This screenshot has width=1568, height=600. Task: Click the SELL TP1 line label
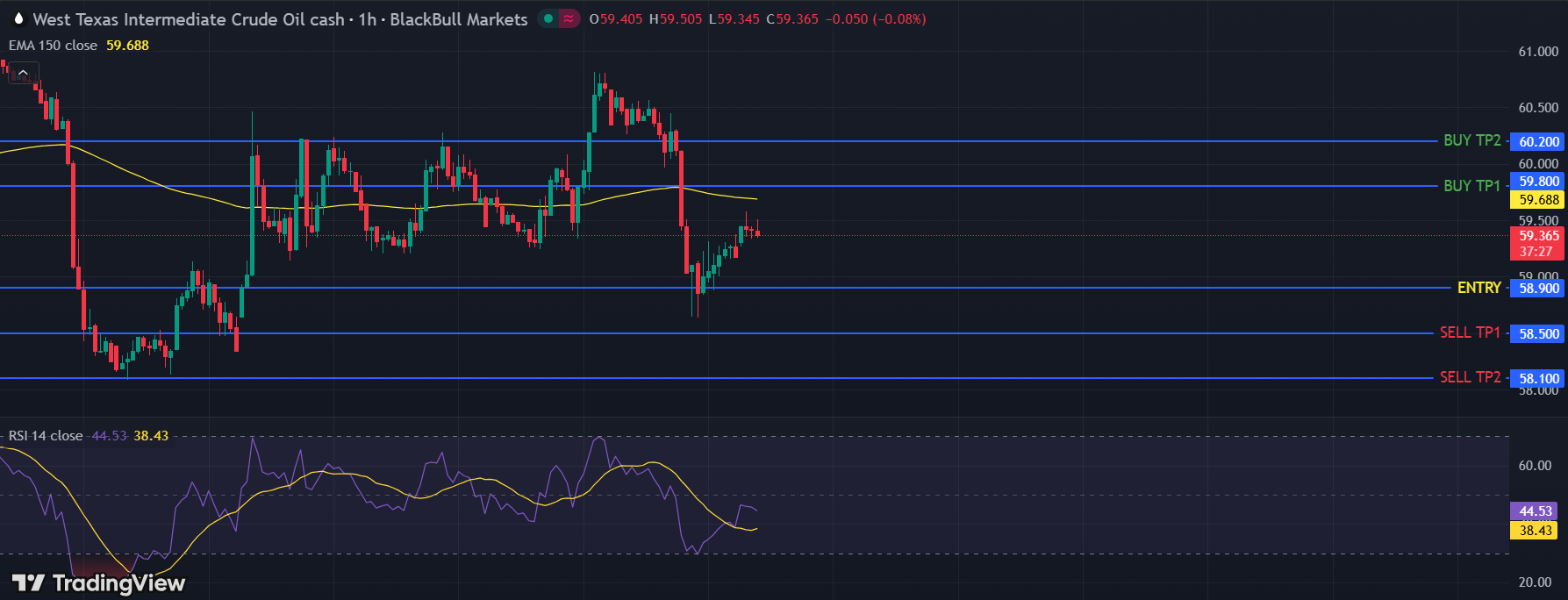1470,333
